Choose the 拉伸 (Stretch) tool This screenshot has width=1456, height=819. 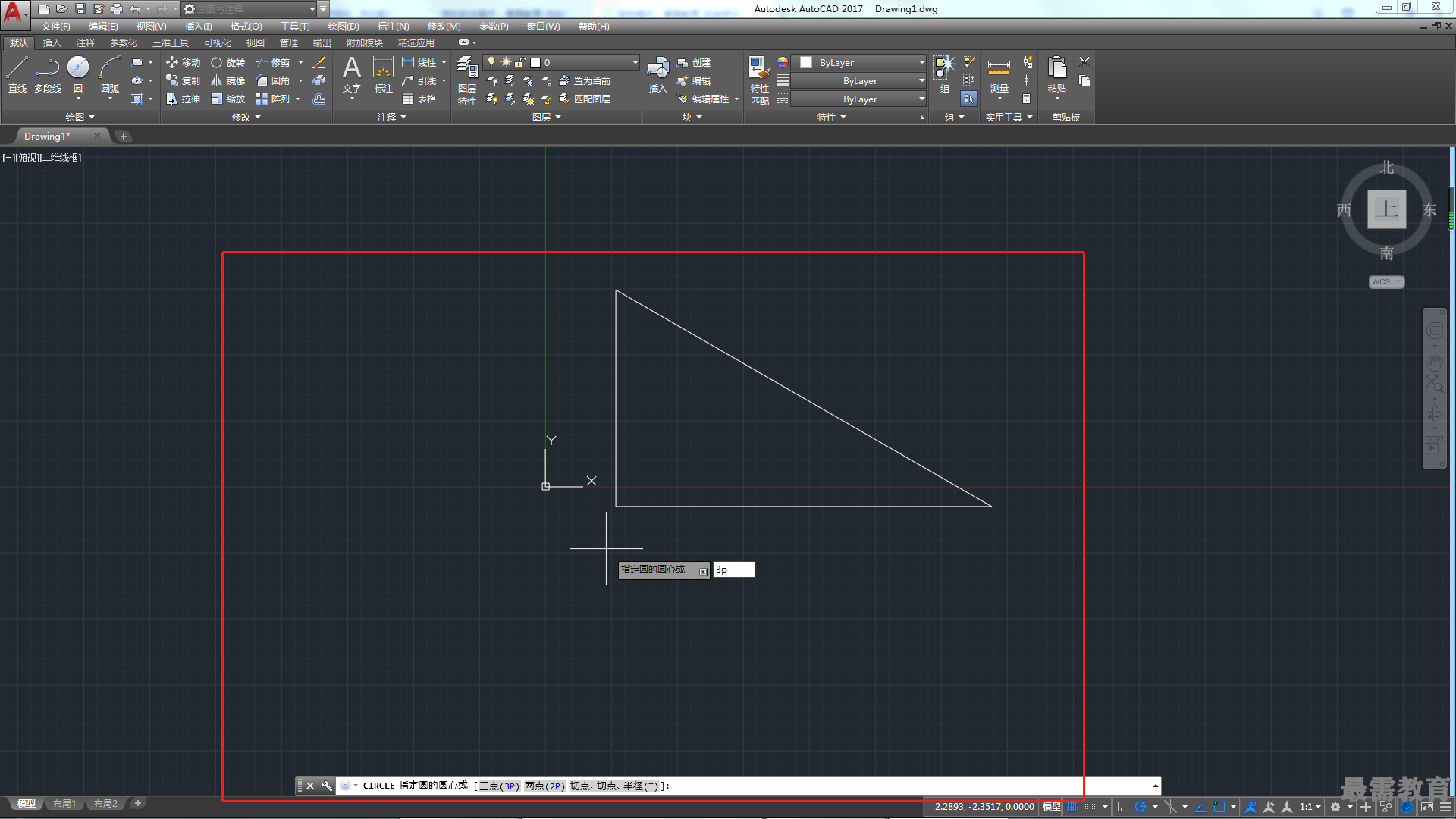184,99
